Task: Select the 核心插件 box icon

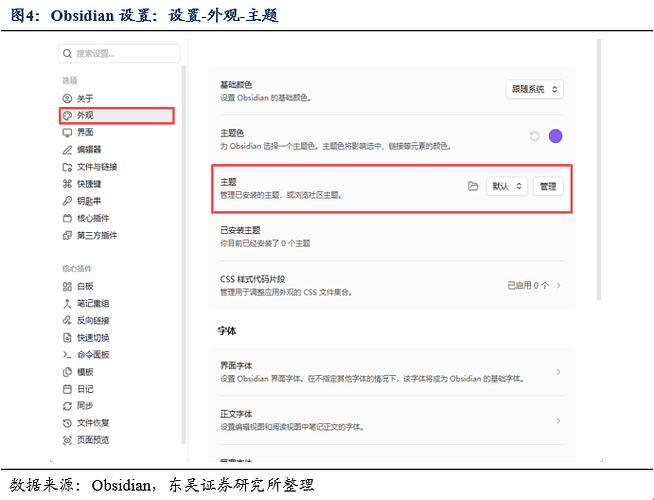Action: (x=67, y=218)
